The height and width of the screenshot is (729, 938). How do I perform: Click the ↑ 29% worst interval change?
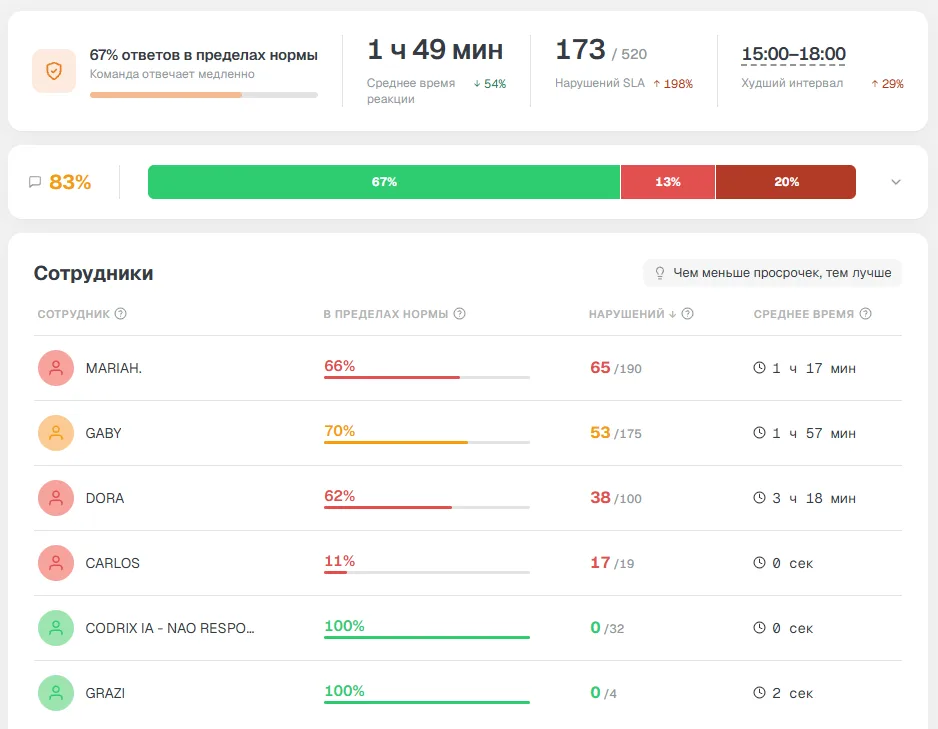tap(887, 84)
